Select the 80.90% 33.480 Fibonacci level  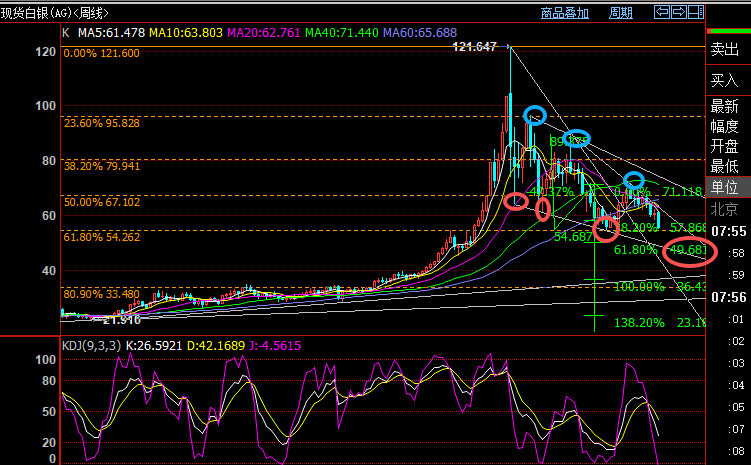click(x=102, y=294)
